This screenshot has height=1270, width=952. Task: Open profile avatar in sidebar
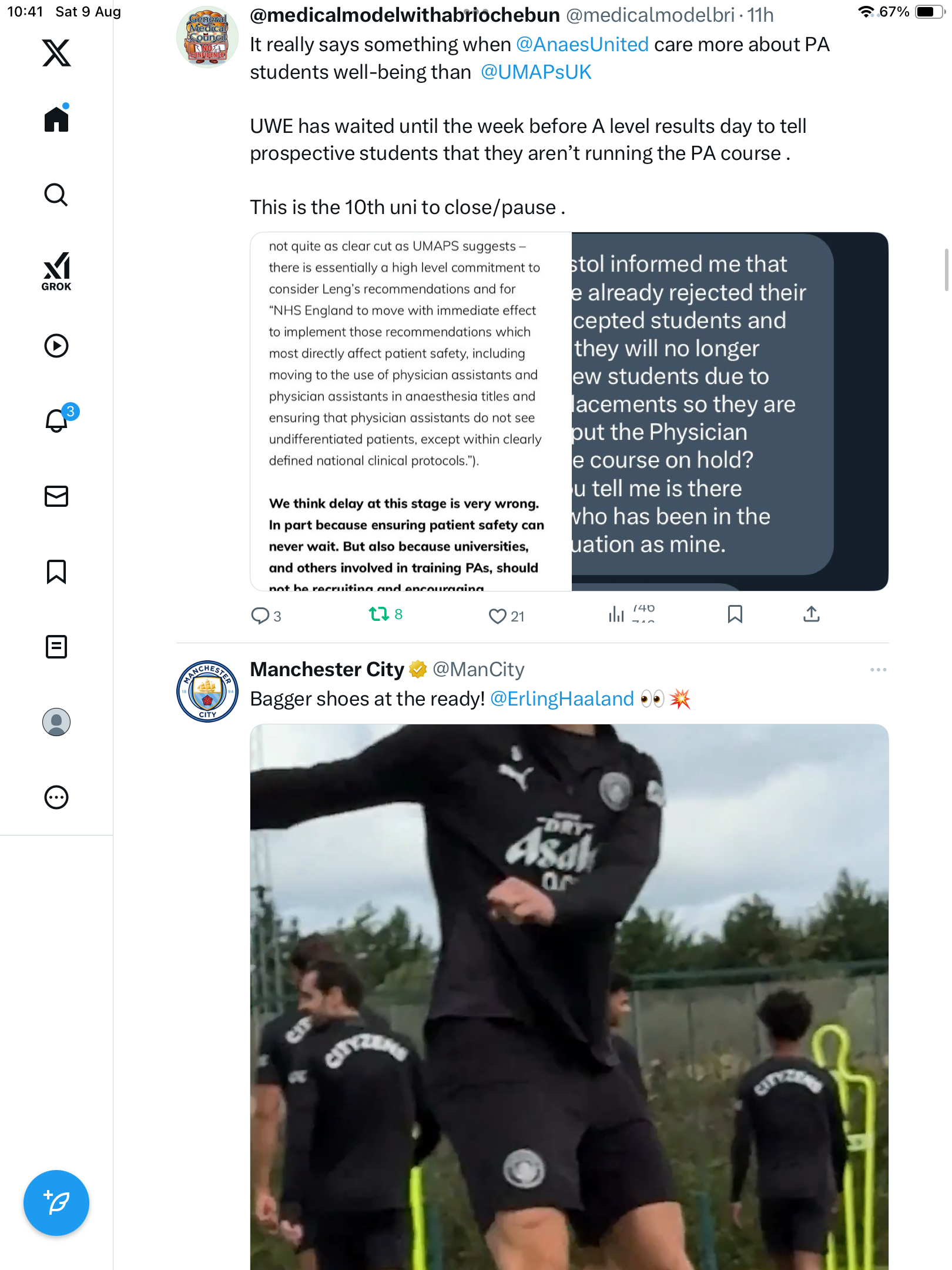(56, 722)
